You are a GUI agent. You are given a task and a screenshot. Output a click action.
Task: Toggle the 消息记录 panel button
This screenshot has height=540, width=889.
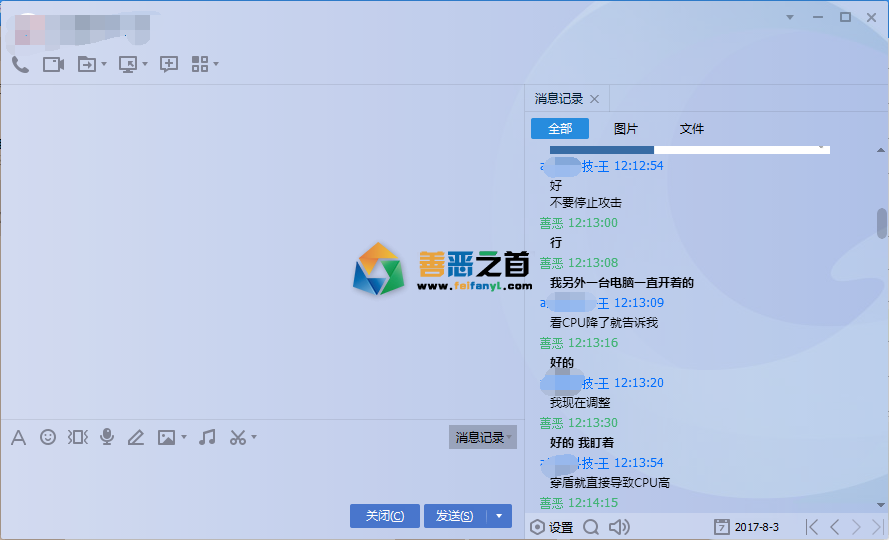click(482, 437)
